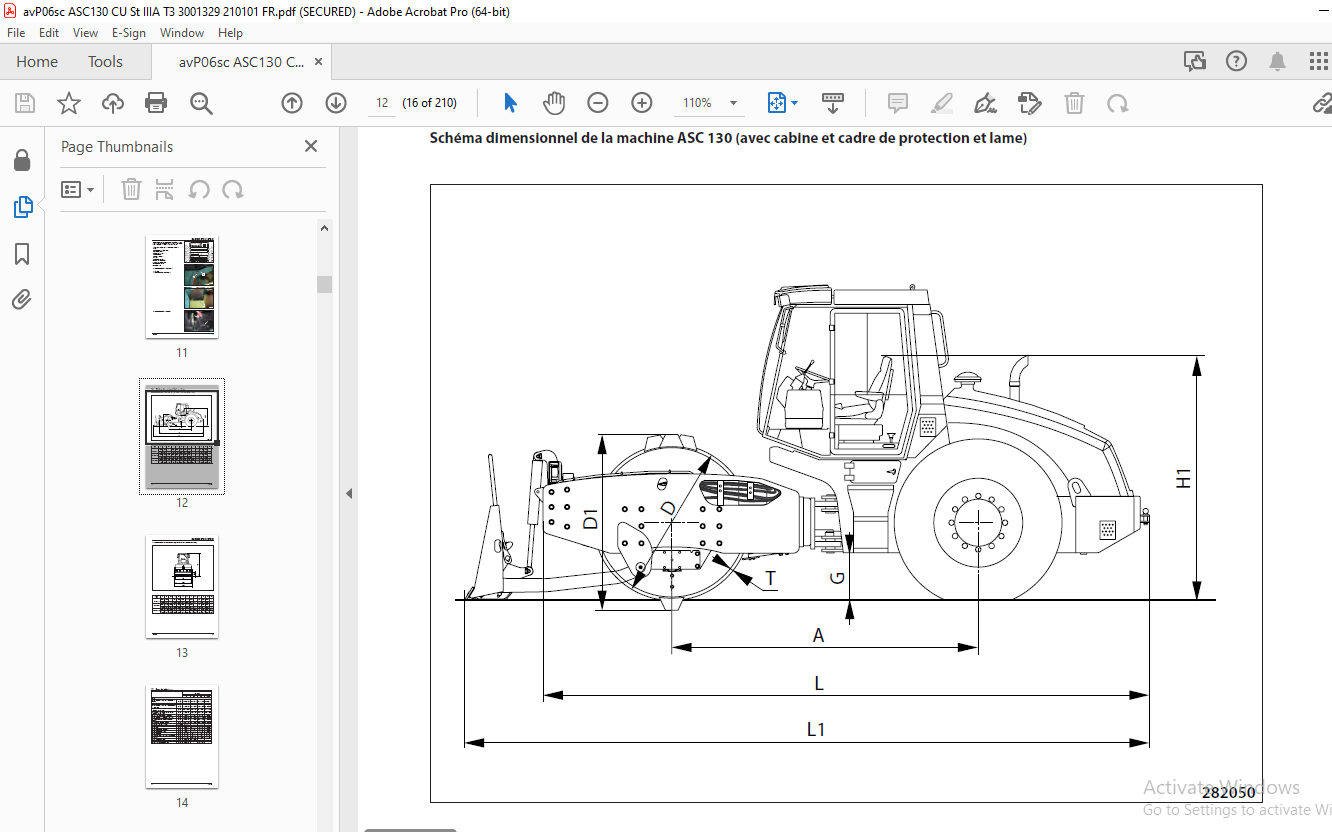Image resolution: width=1332 pixels, height=832 pixels.
Task: Click the figure number 282050
Action: pos(1228,792)
